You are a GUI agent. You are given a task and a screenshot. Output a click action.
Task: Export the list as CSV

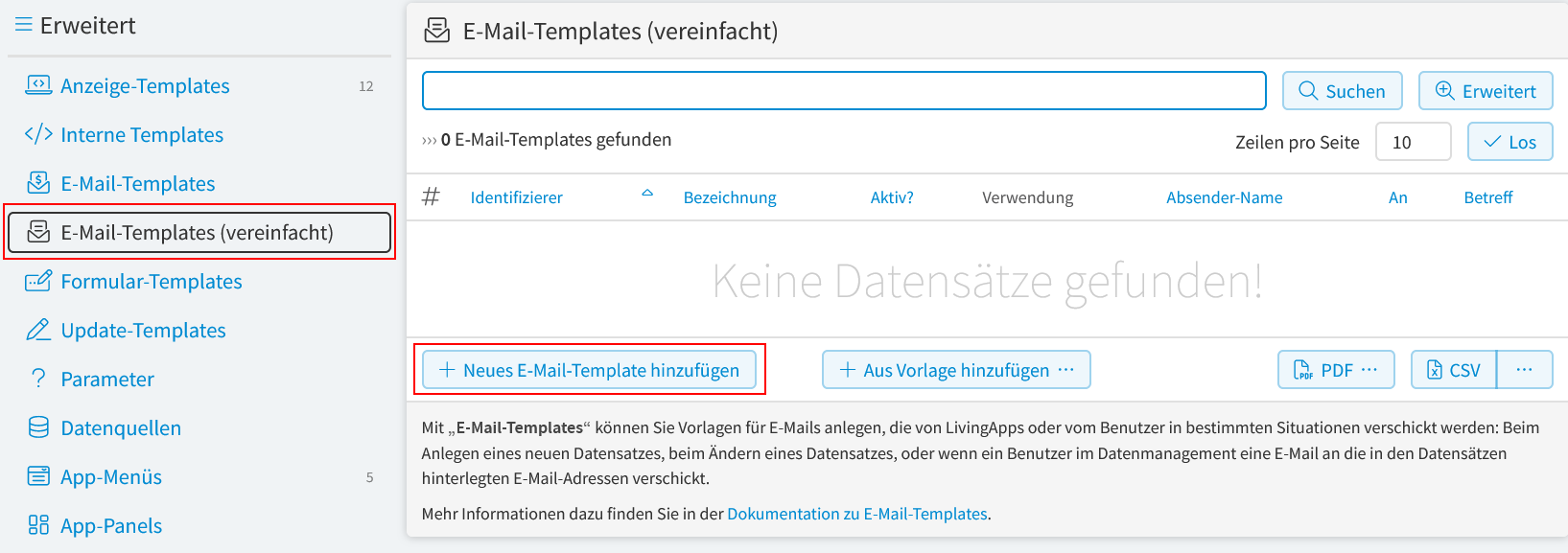pyautogui.click(x=1454, y=370)
